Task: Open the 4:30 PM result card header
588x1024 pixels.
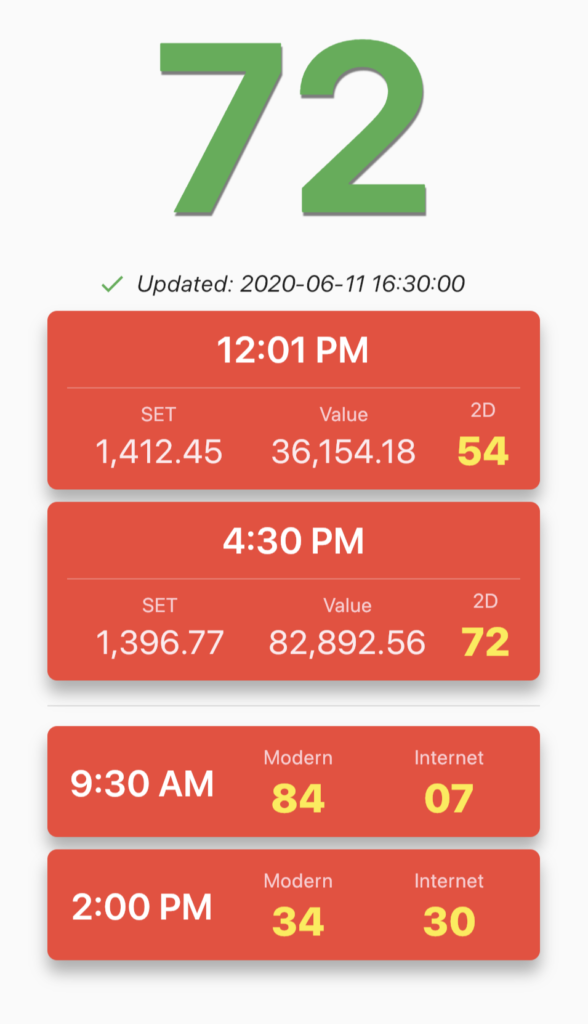Action: coord(293,541)
